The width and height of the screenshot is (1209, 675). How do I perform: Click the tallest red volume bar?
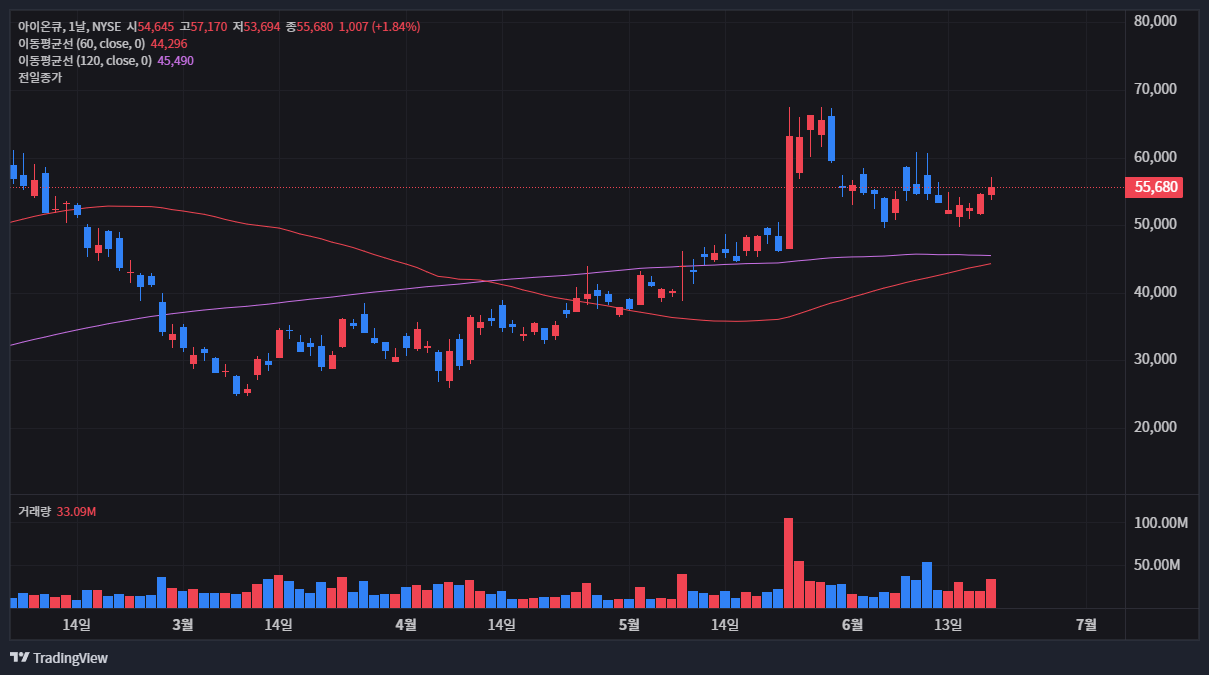tap(788, 563)
